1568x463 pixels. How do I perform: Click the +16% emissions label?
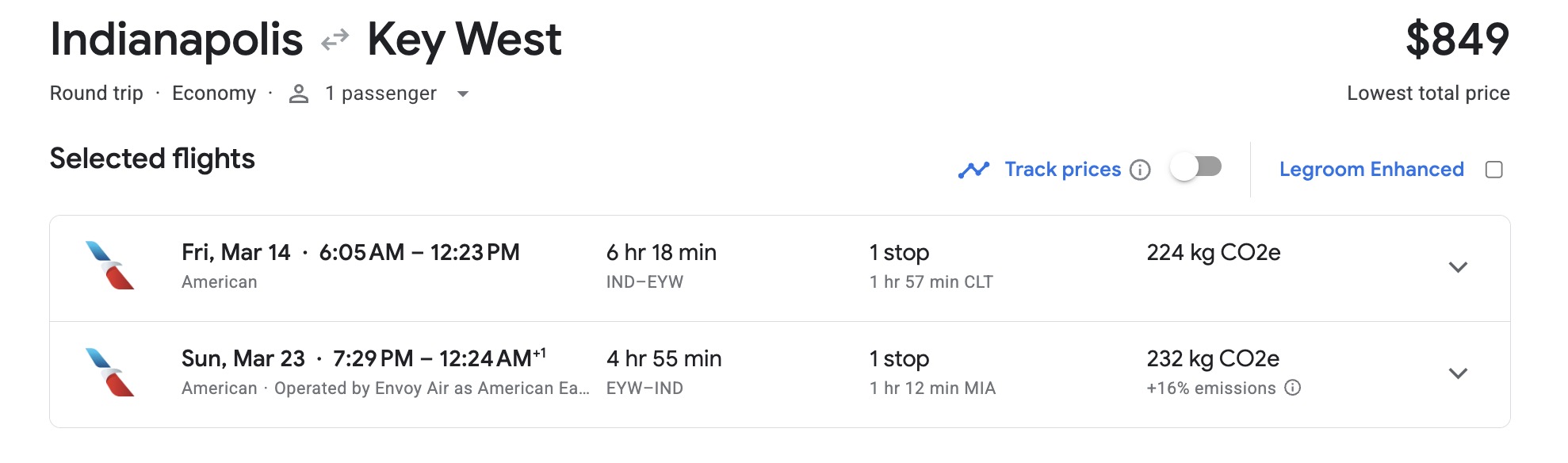pyautogui.click(x=1210, y=388)
